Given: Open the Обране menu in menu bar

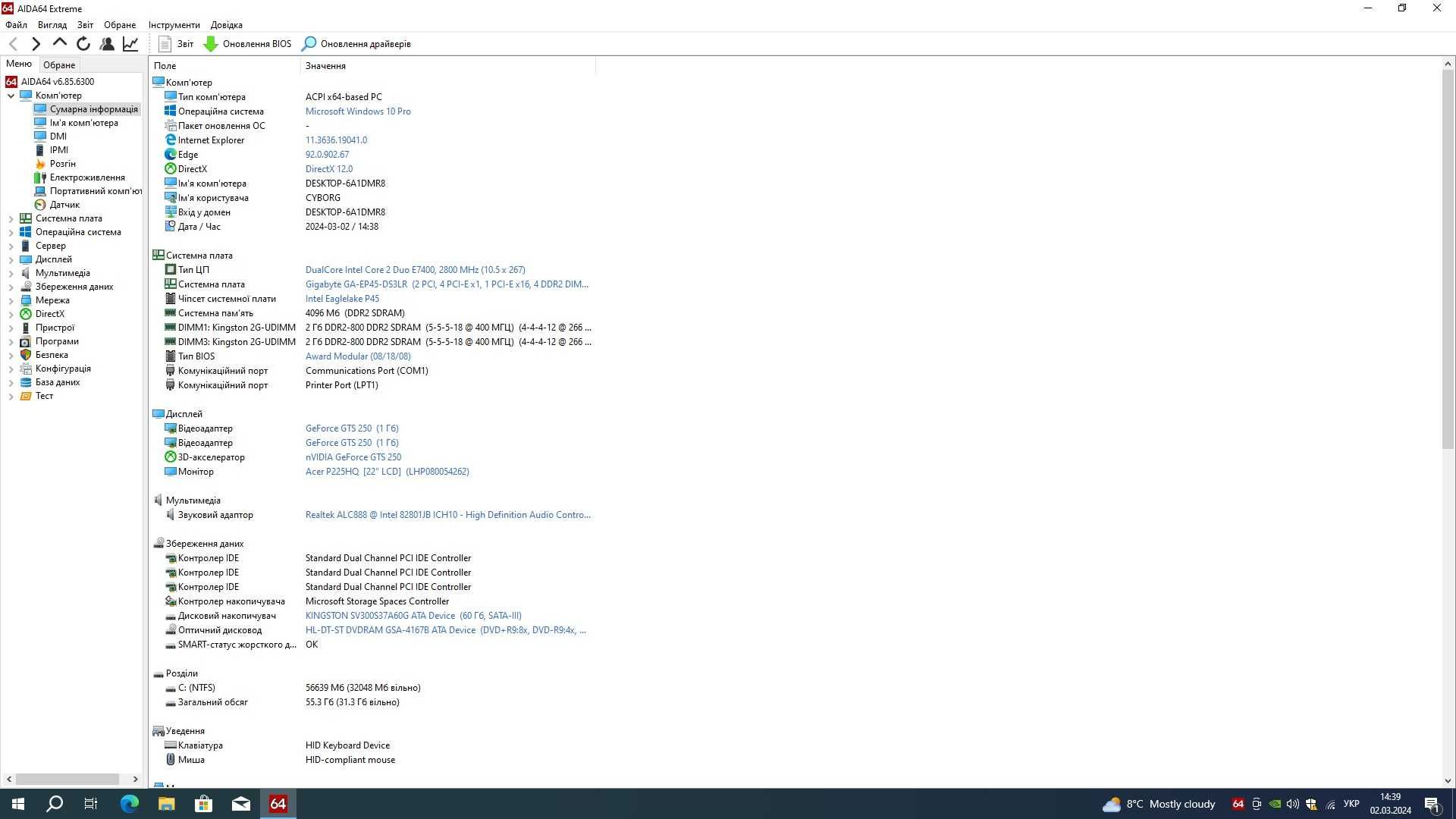Looking at the screenshot, I should (x=120, y=25).
